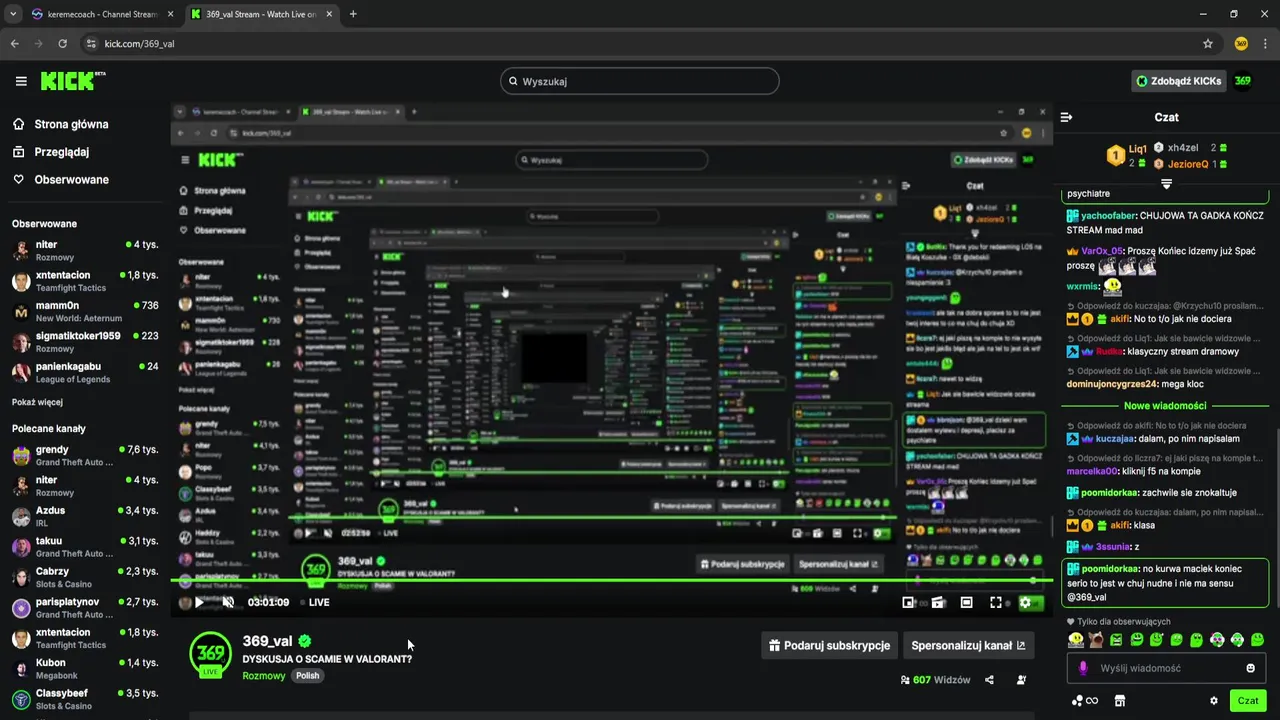
Task: Expand followed list with Pokaż więcej
Action: [37, 402]
